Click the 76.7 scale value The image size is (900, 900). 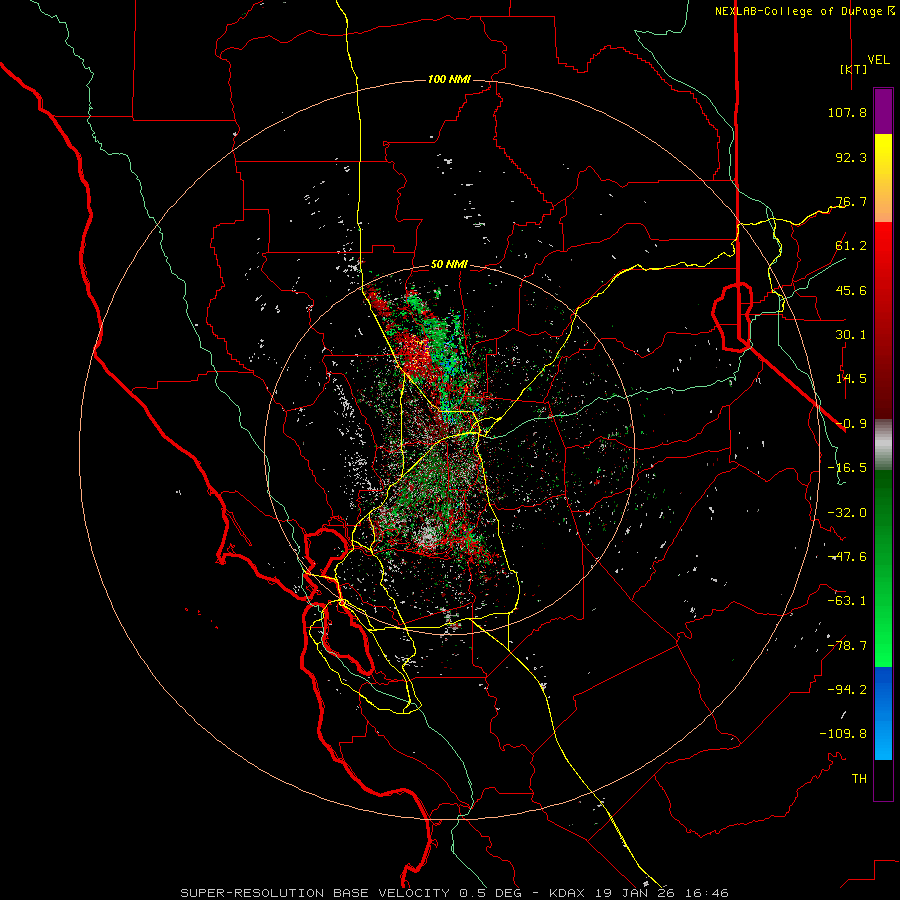[x=851, y=201]
